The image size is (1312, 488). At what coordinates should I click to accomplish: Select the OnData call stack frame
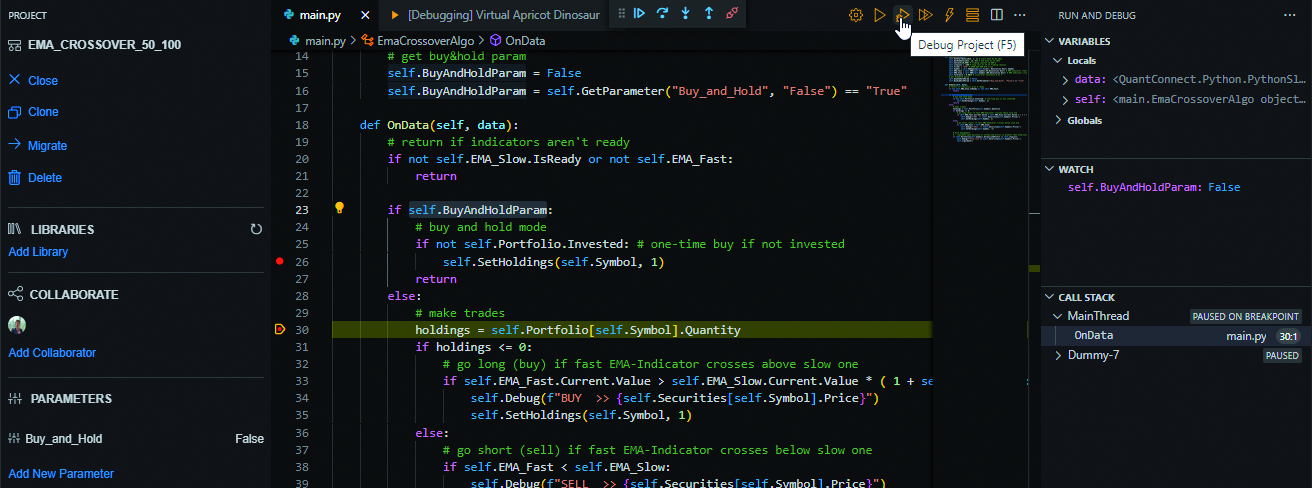point(1176,336)
